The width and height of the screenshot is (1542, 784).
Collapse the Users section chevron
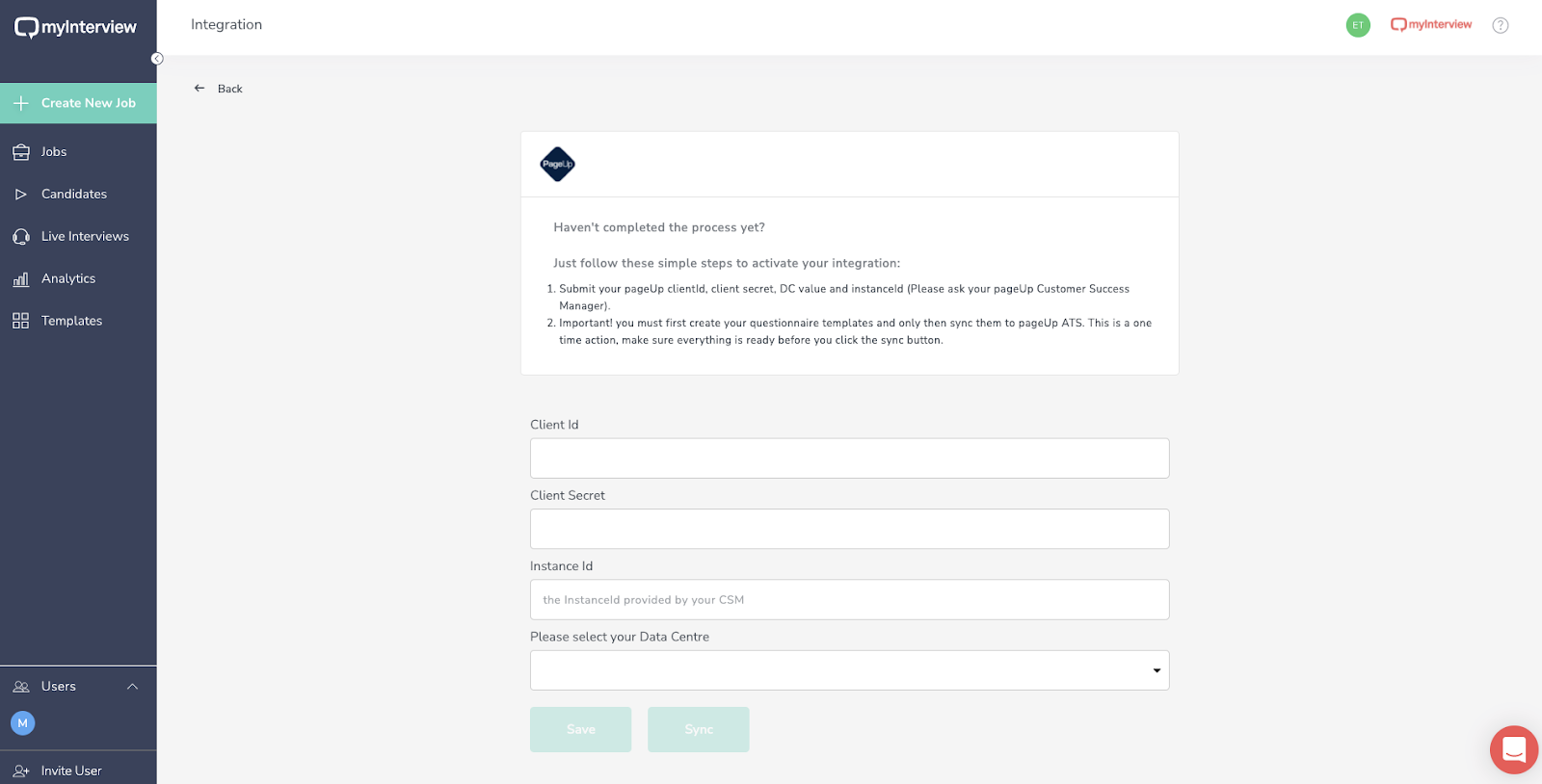click(x=133, y=687)
